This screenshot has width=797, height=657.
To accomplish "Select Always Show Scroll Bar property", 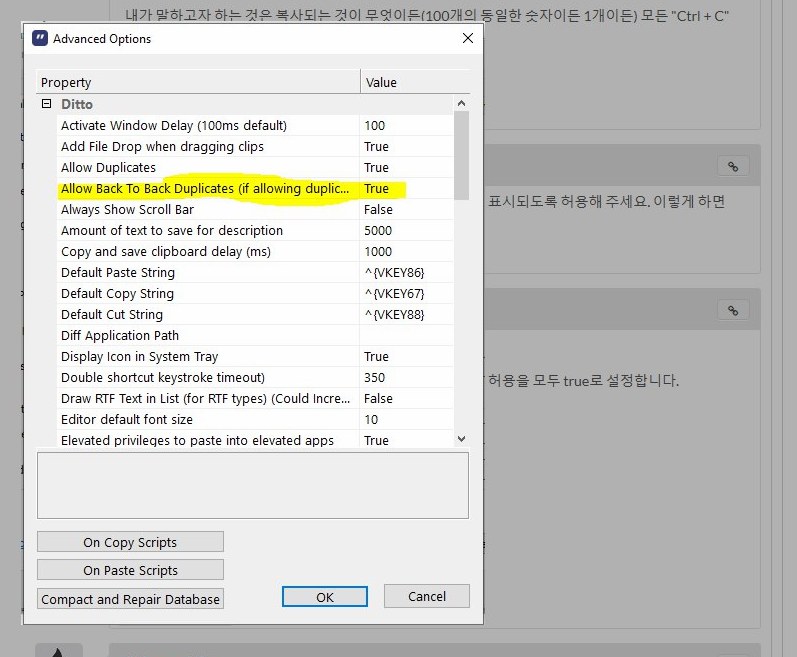I will coord(207,209).
